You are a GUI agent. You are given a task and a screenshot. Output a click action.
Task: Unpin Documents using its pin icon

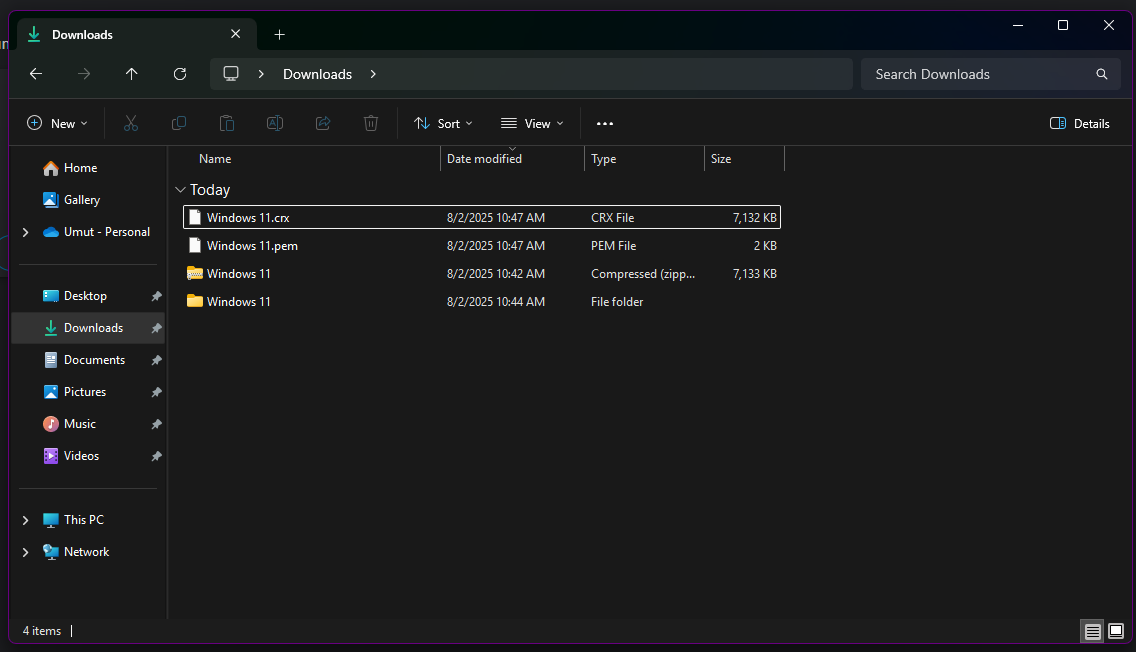(x=156, y=360)
